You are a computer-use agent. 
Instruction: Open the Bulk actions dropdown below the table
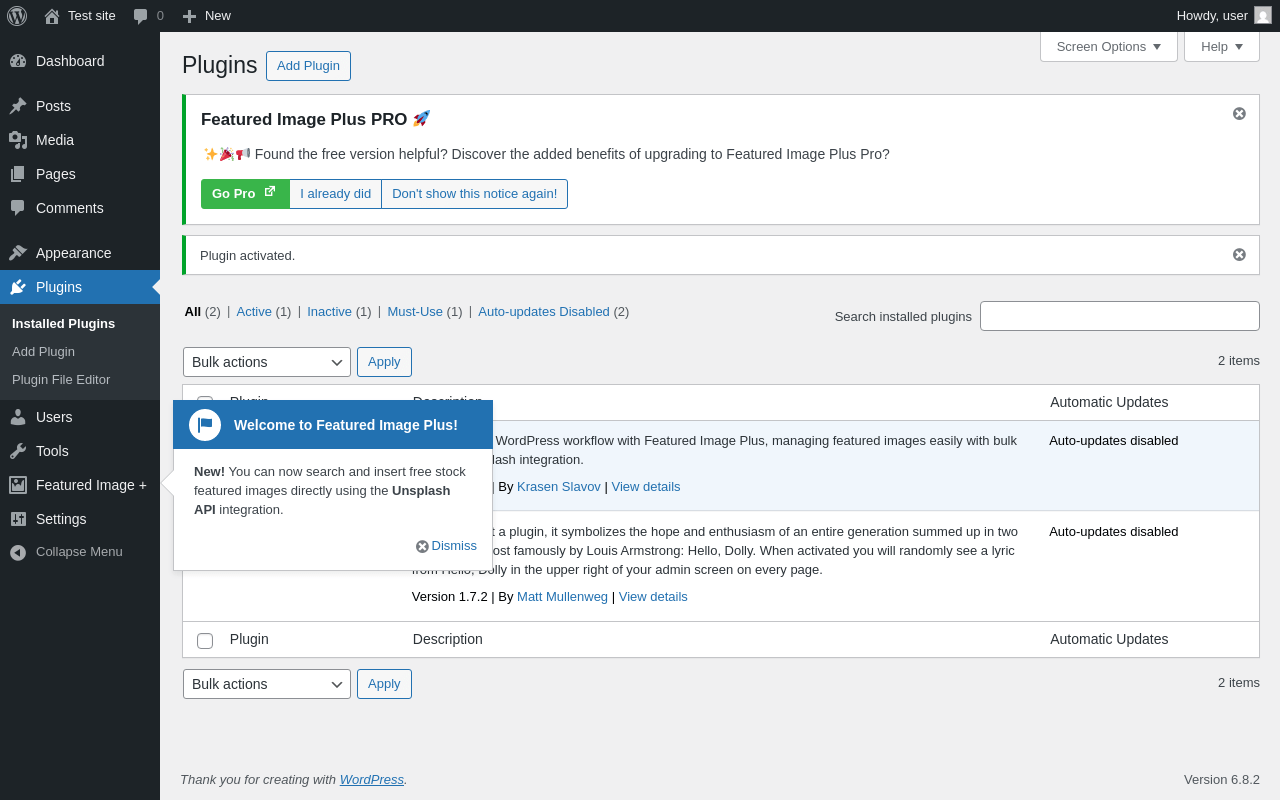[x=267, y=684]
